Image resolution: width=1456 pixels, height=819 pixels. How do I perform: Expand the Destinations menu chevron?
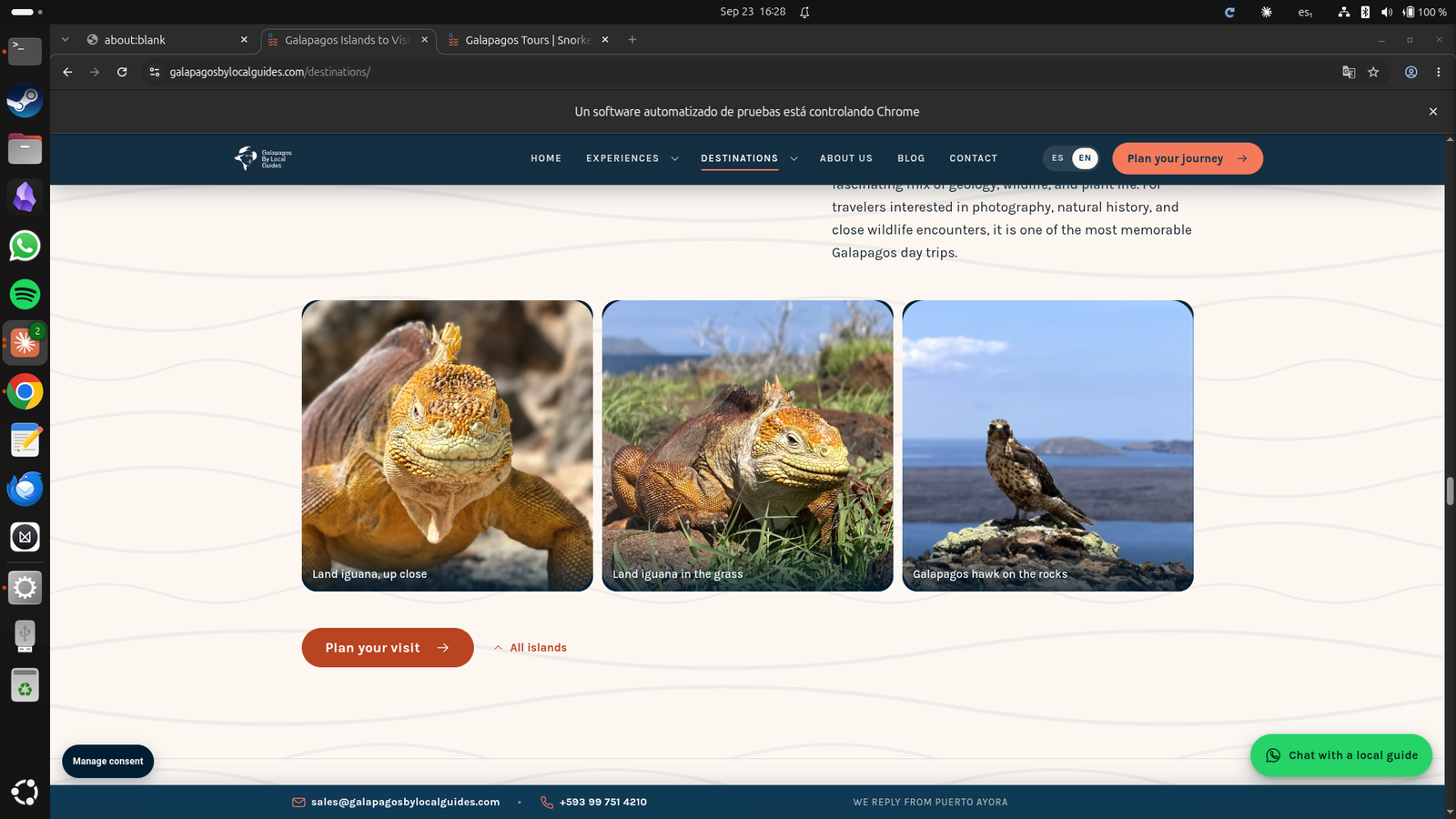coord(794,158)
